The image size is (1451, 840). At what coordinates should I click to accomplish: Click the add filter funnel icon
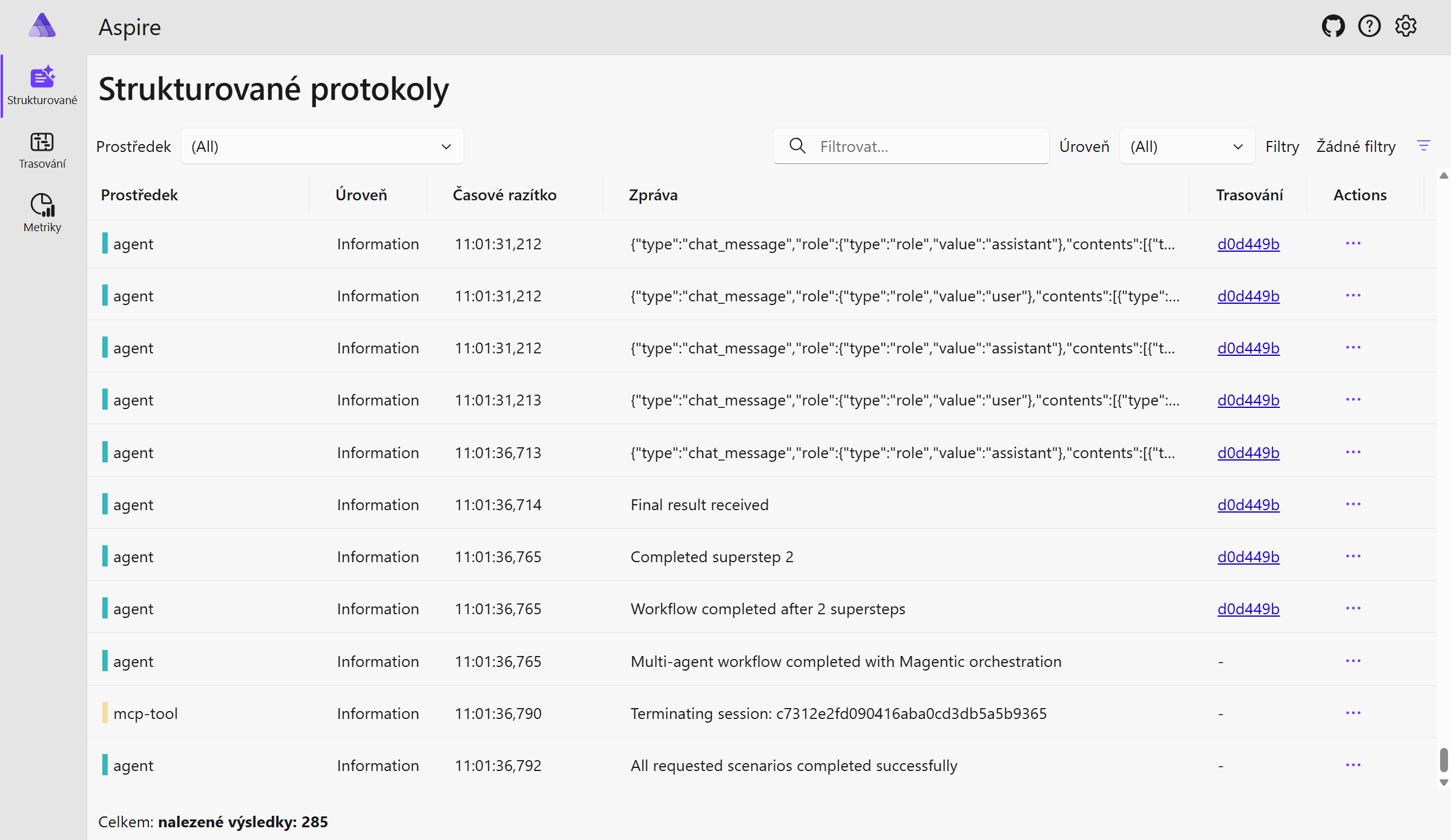pos(1424,146)
